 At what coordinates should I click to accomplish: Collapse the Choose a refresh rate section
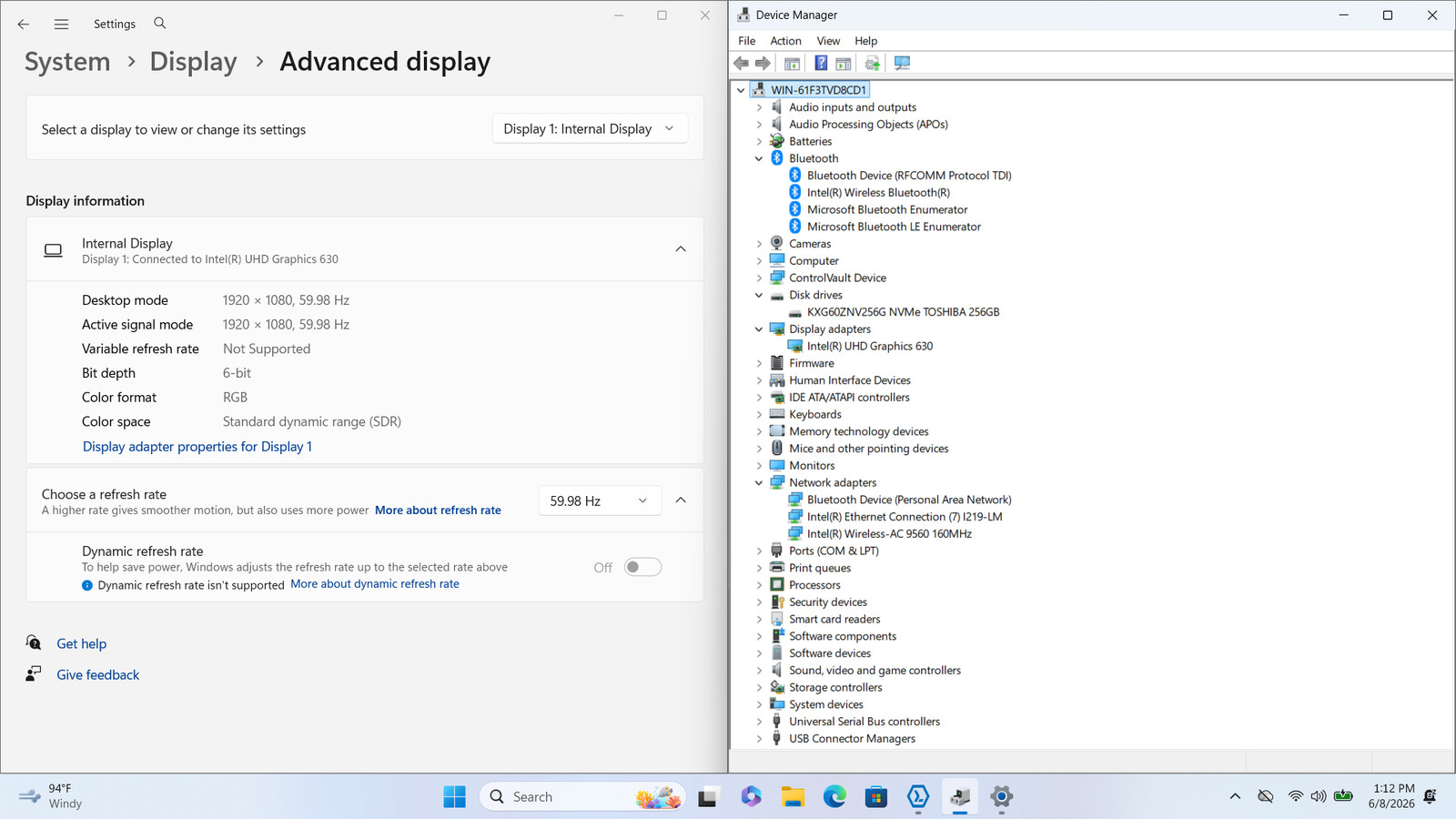tap(681, 500)
